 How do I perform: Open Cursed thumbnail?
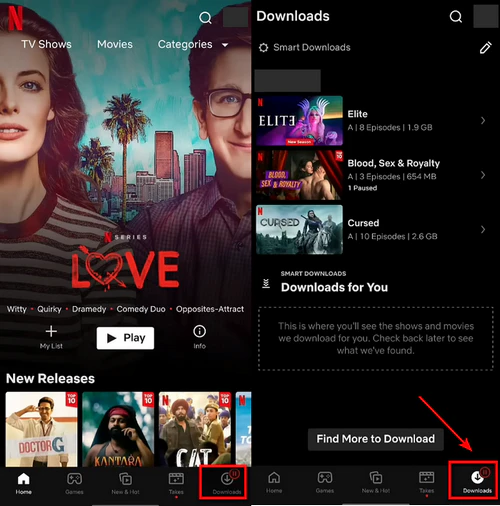click(x=299, y=229)
